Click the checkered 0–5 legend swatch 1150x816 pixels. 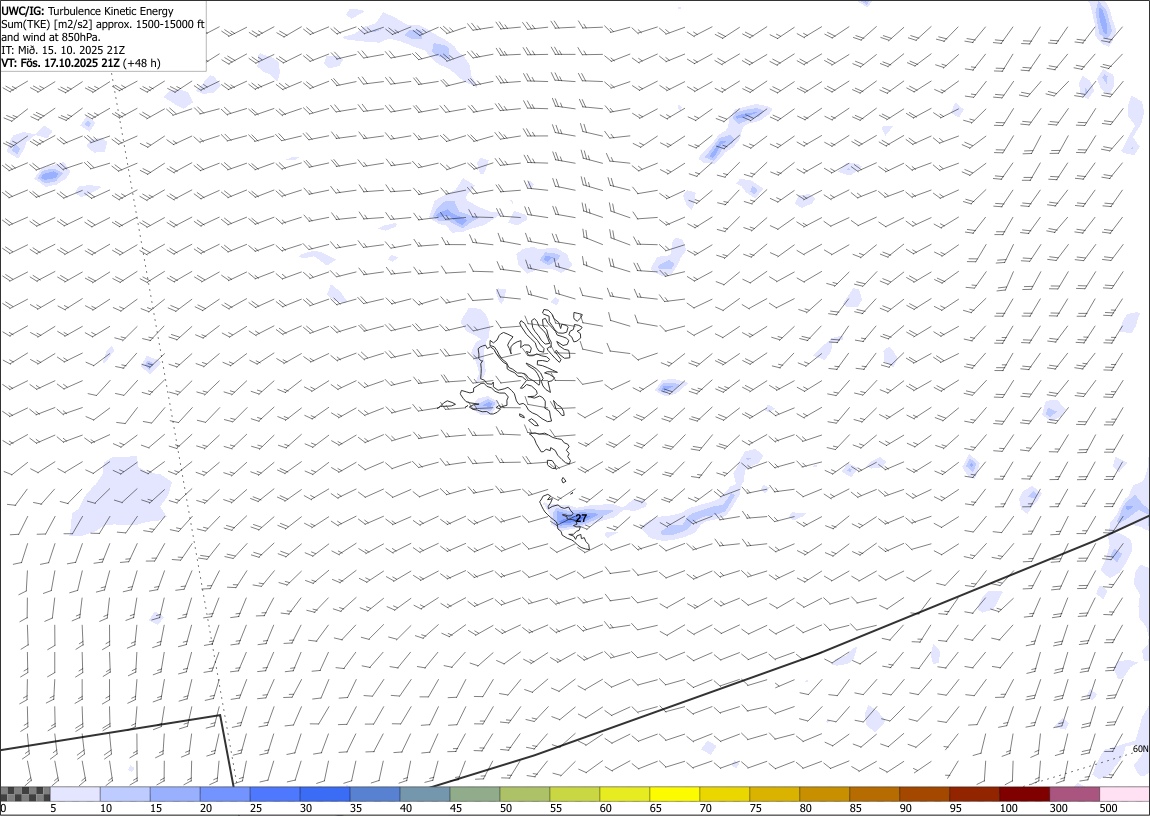tap(26, 794)
